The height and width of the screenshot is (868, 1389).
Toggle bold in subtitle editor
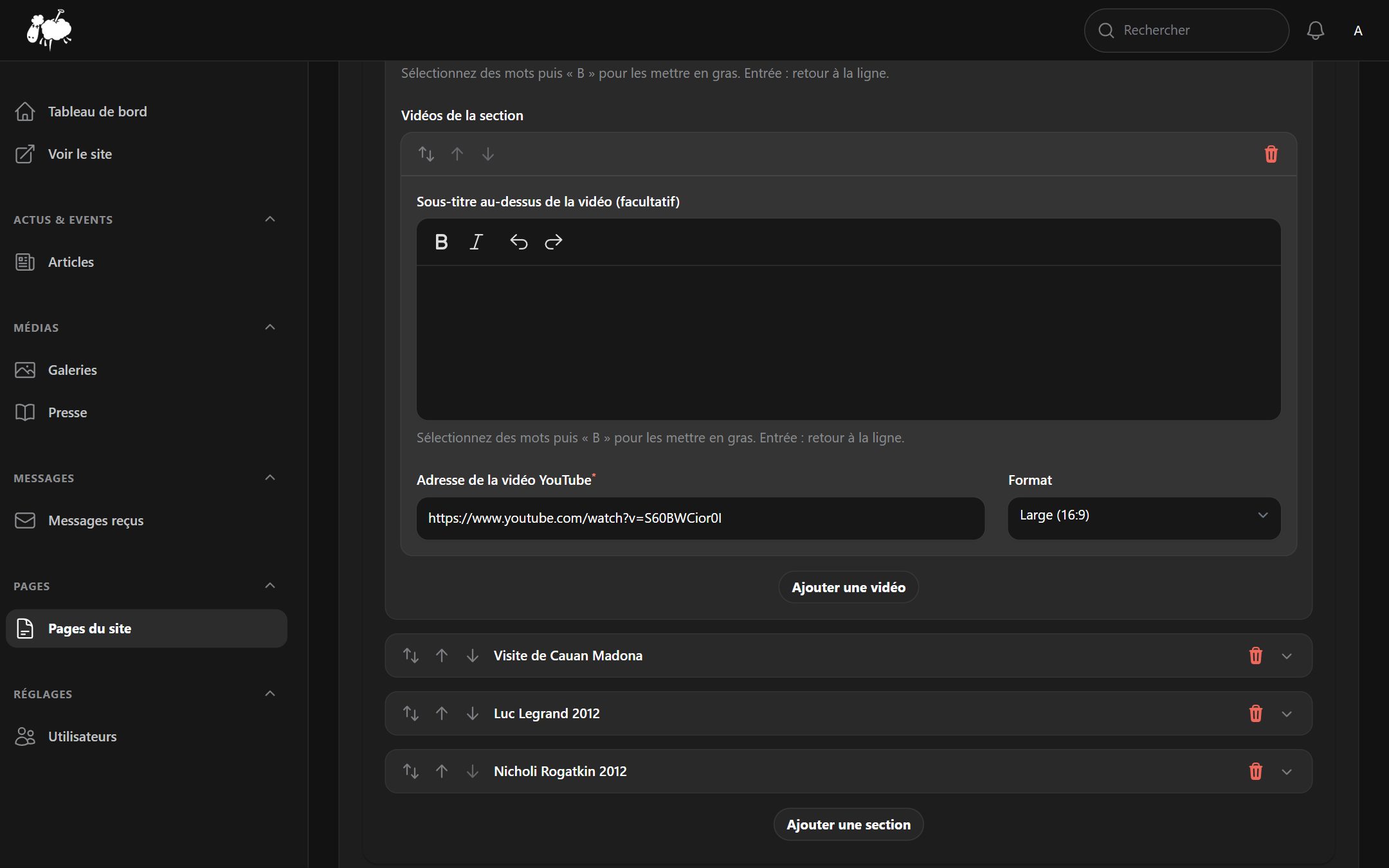click(441, 242)
